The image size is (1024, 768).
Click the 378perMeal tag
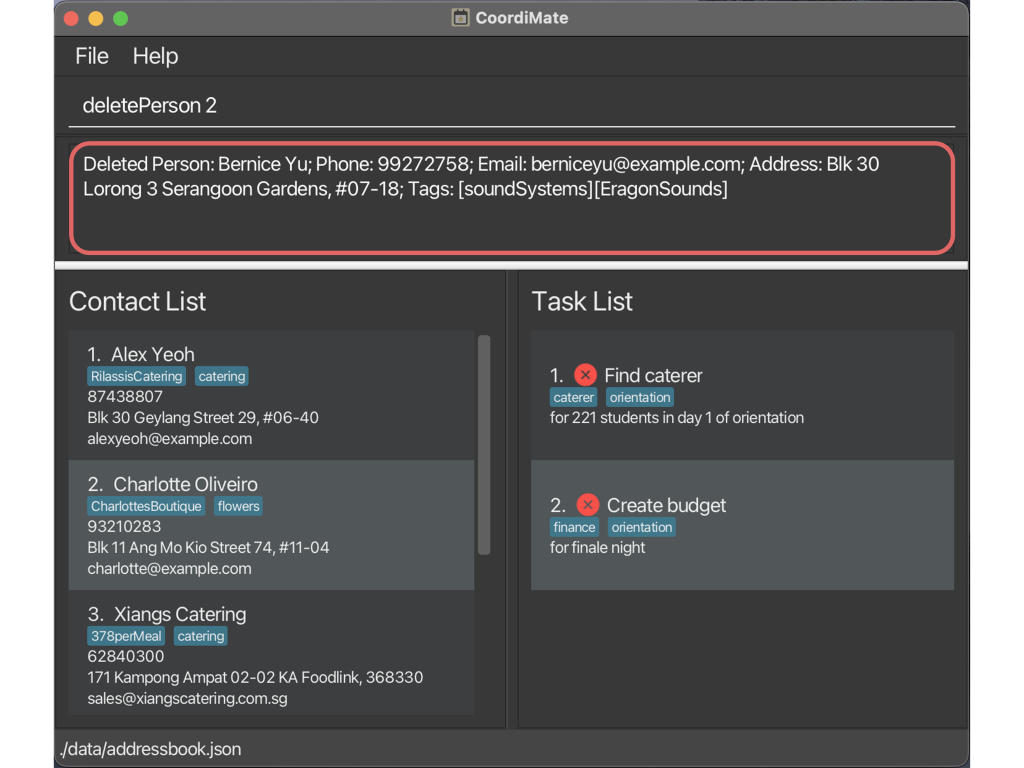coord(126,637)
